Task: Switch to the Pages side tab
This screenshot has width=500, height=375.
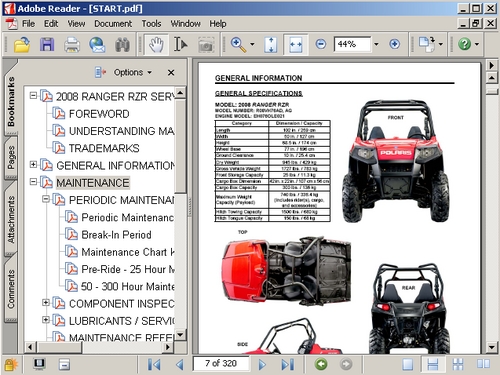Action: 11,158
